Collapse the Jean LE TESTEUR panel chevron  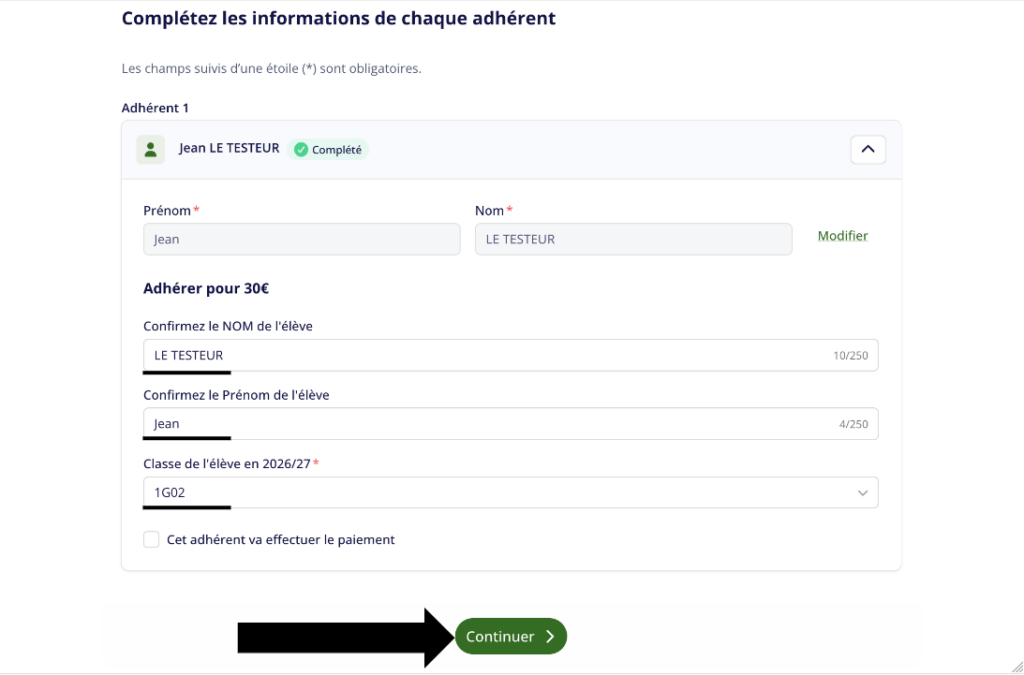868,149
